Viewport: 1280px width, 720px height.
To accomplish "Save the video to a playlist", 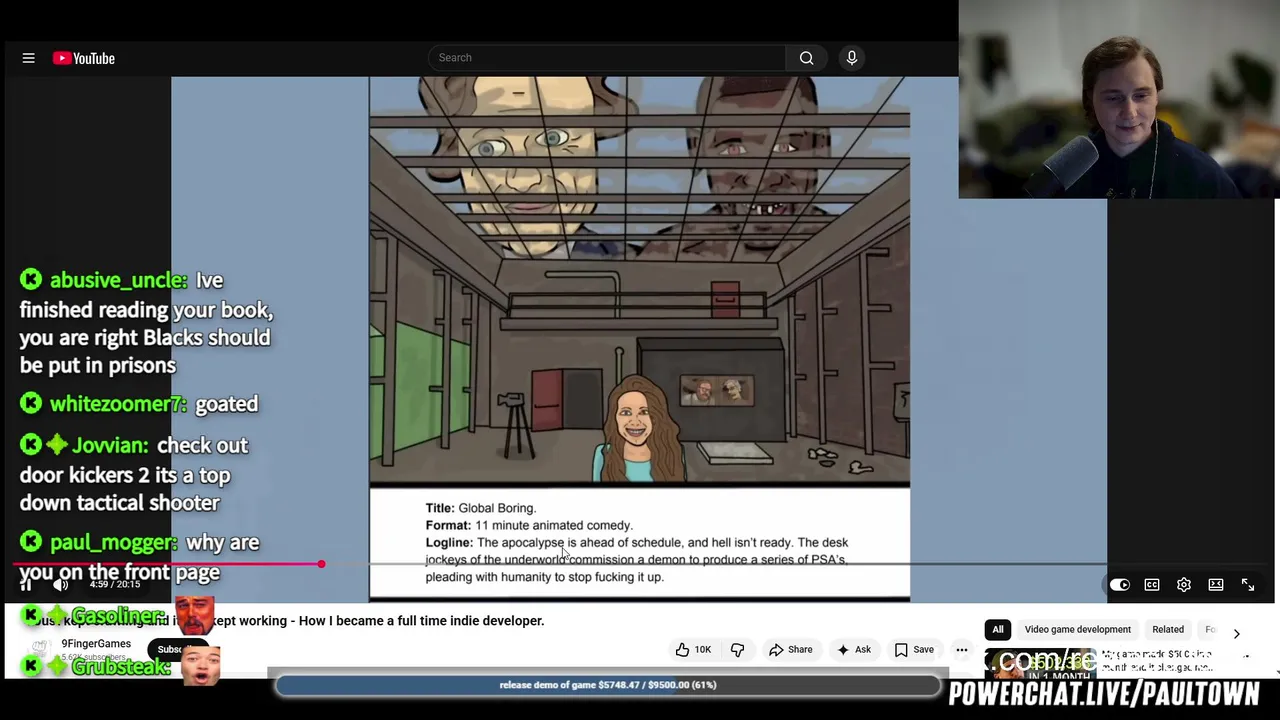I will point(914,649).
